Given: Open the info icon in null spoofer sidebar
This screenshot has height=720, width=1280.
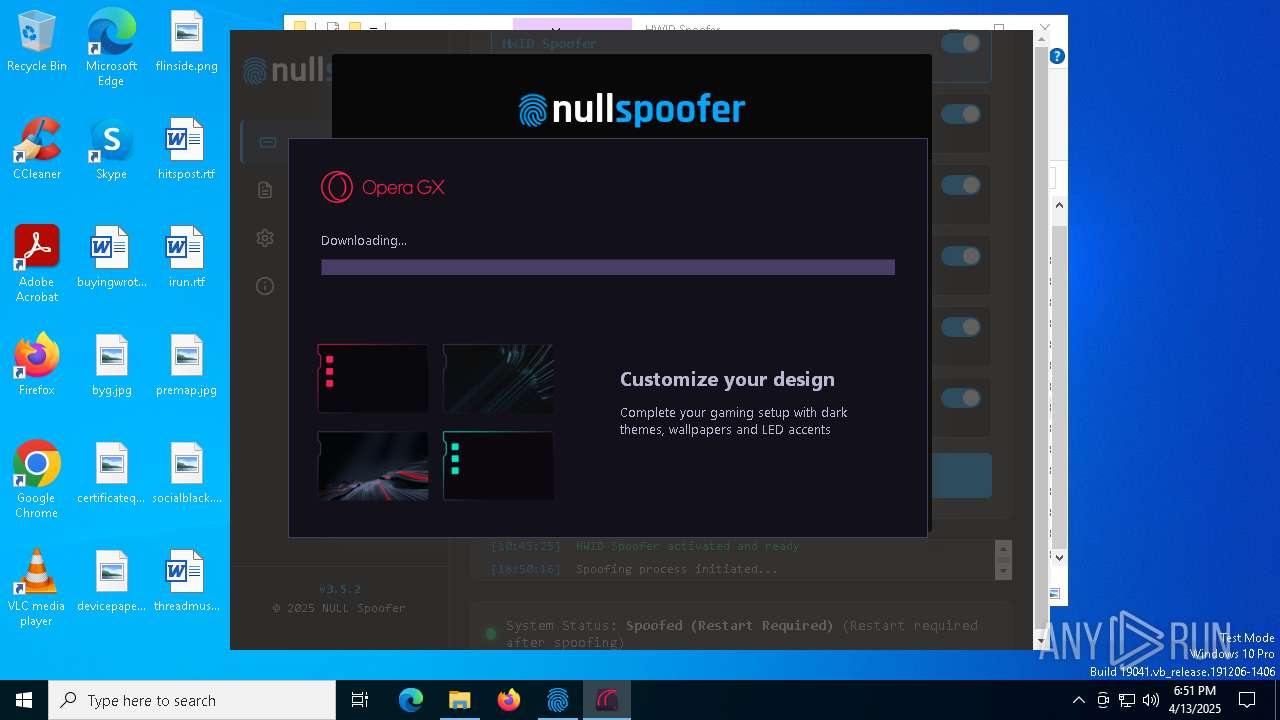Looking at the screenshot, I should [x=265, y=286].
